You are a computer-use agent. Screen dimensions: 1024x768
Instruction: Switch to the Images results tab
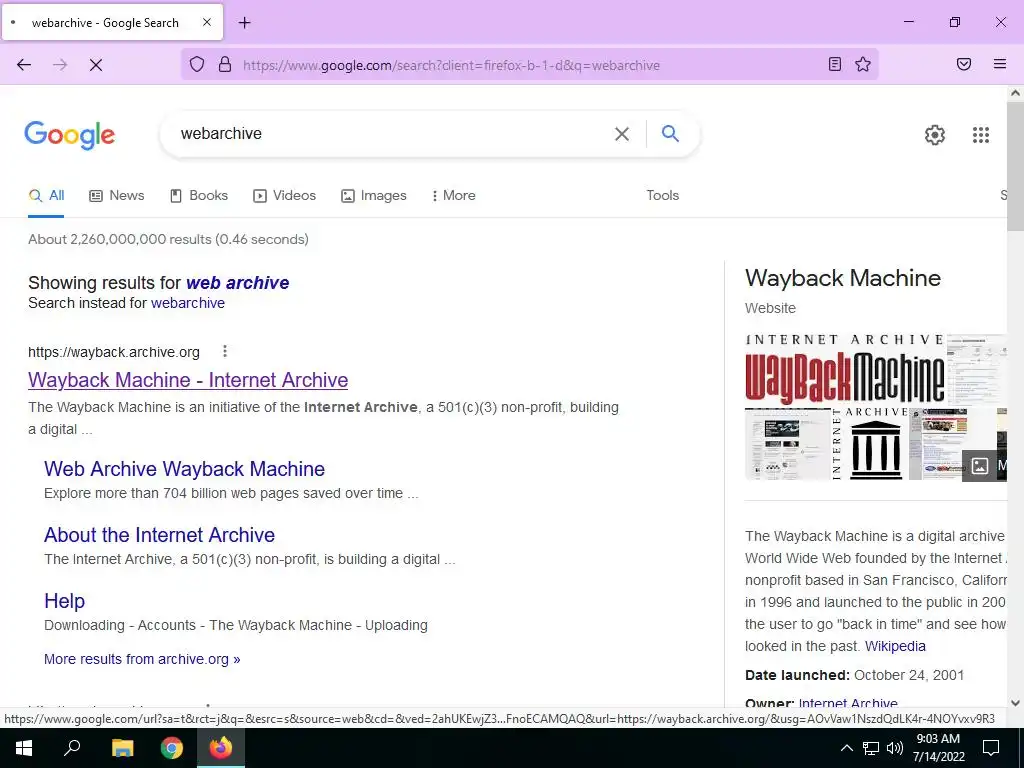tap(374, 195)
